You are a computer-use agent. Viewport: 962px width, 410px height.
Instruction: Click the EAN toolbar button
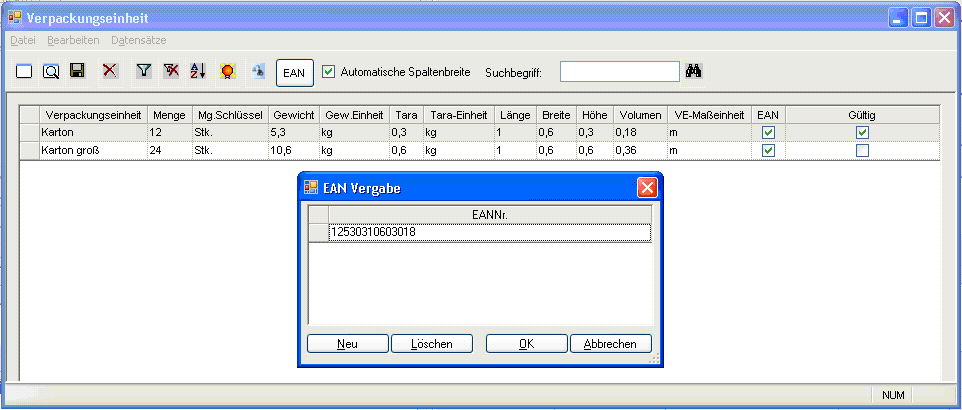[x=294, y=72]
